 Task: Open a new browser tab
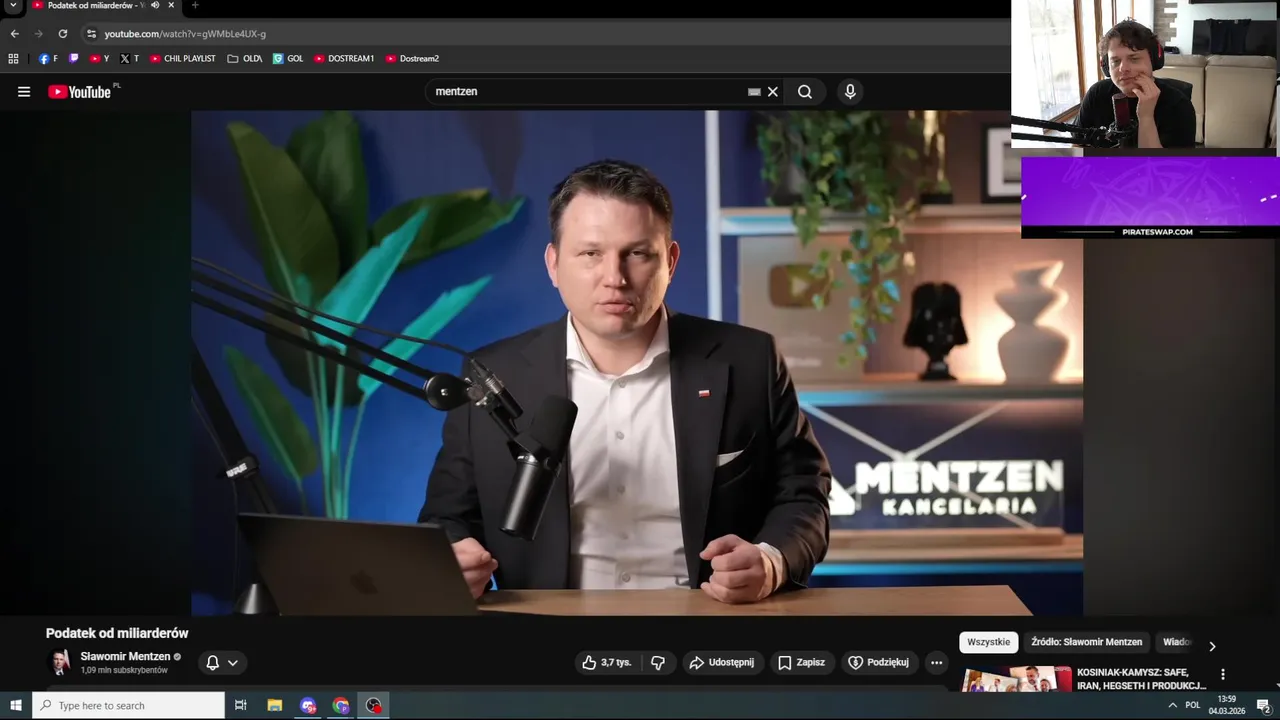point(195,6)
